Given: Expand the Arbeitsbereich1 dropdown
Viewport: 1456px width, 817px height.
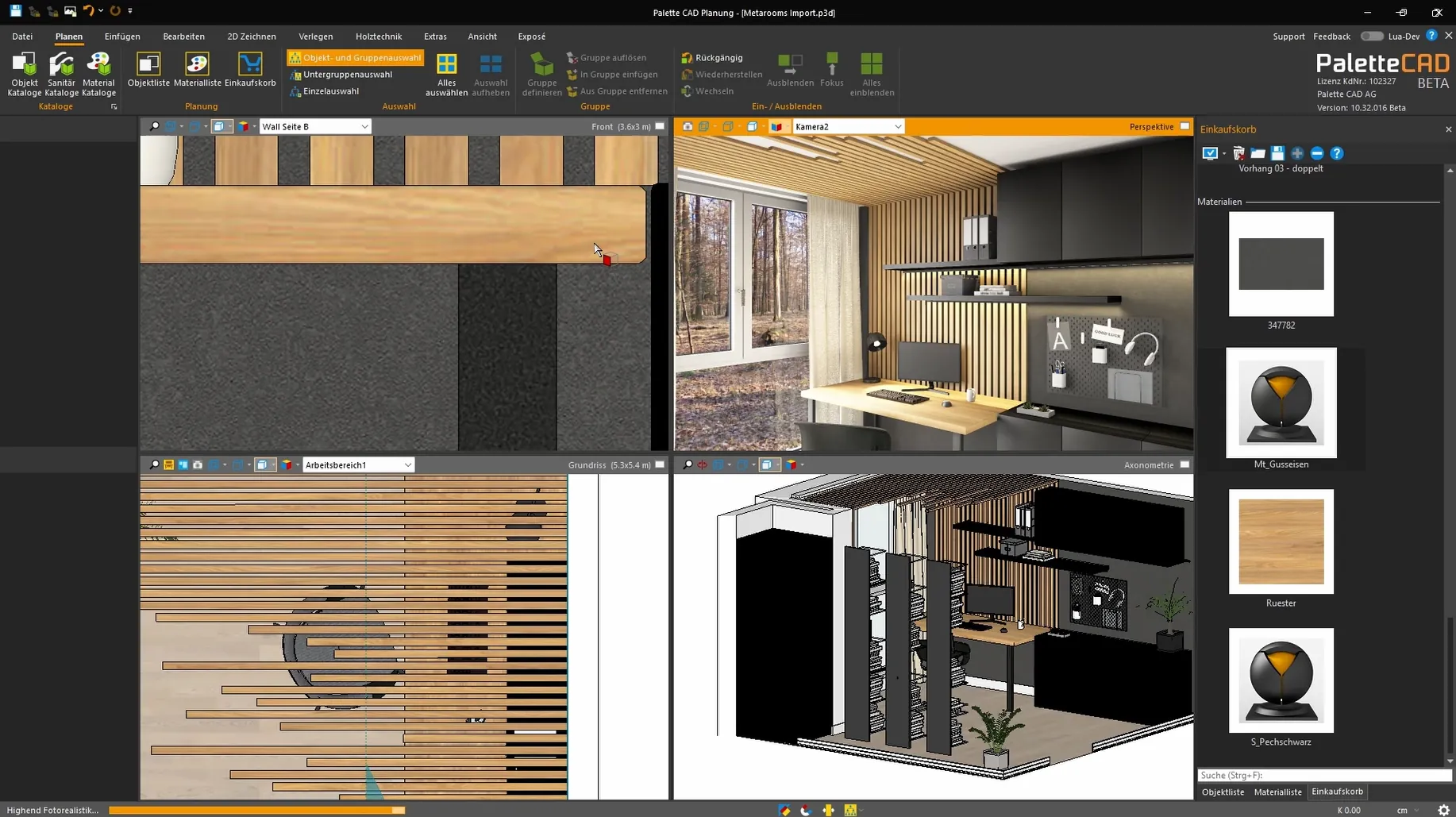Looking at the screenshot, I should (407, 465).
